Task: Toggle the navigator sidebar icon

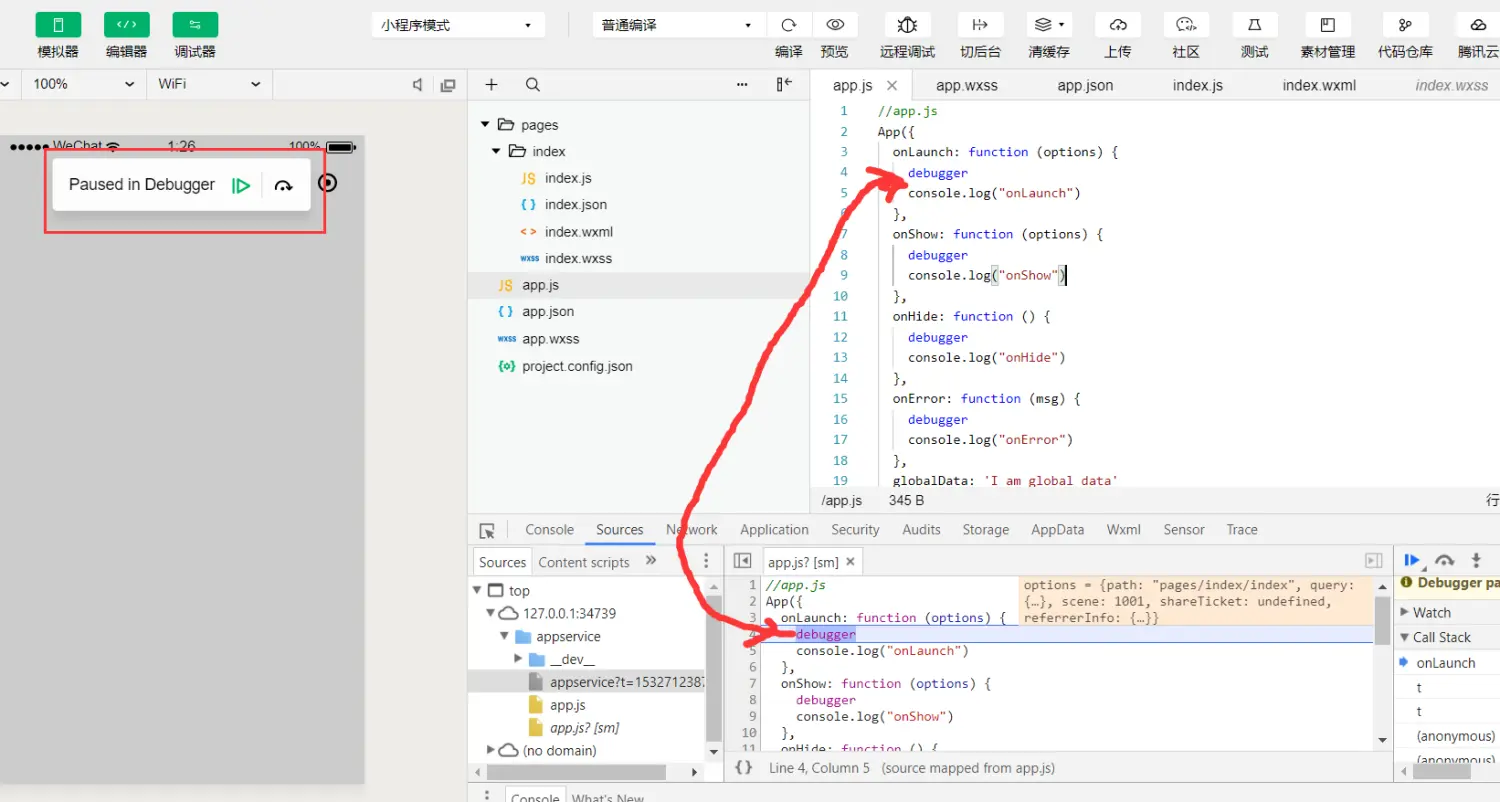Action: (x=742, y=561)
